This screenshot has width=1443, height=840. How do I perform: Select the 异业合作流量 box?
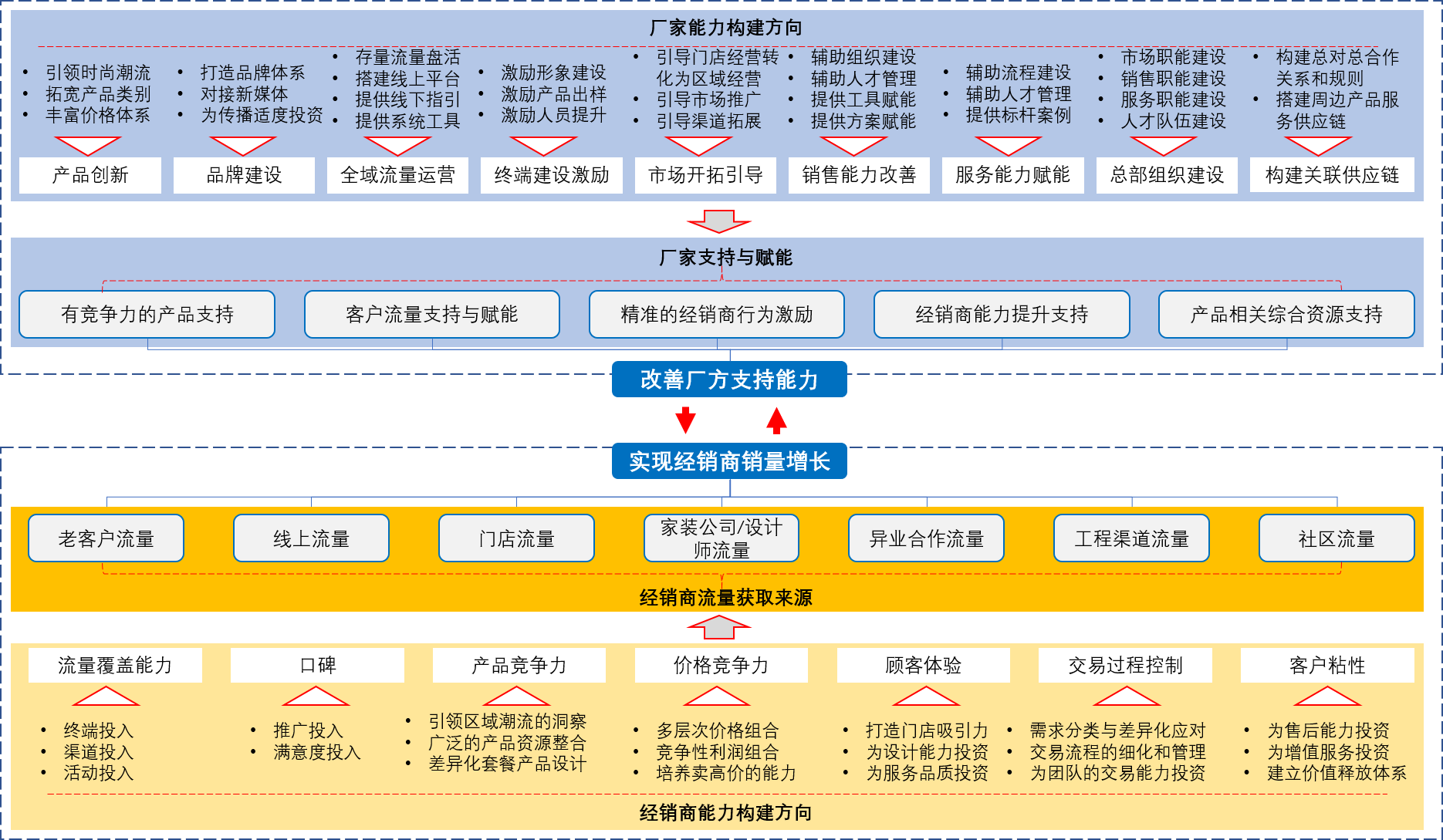[x=926, y=538]
